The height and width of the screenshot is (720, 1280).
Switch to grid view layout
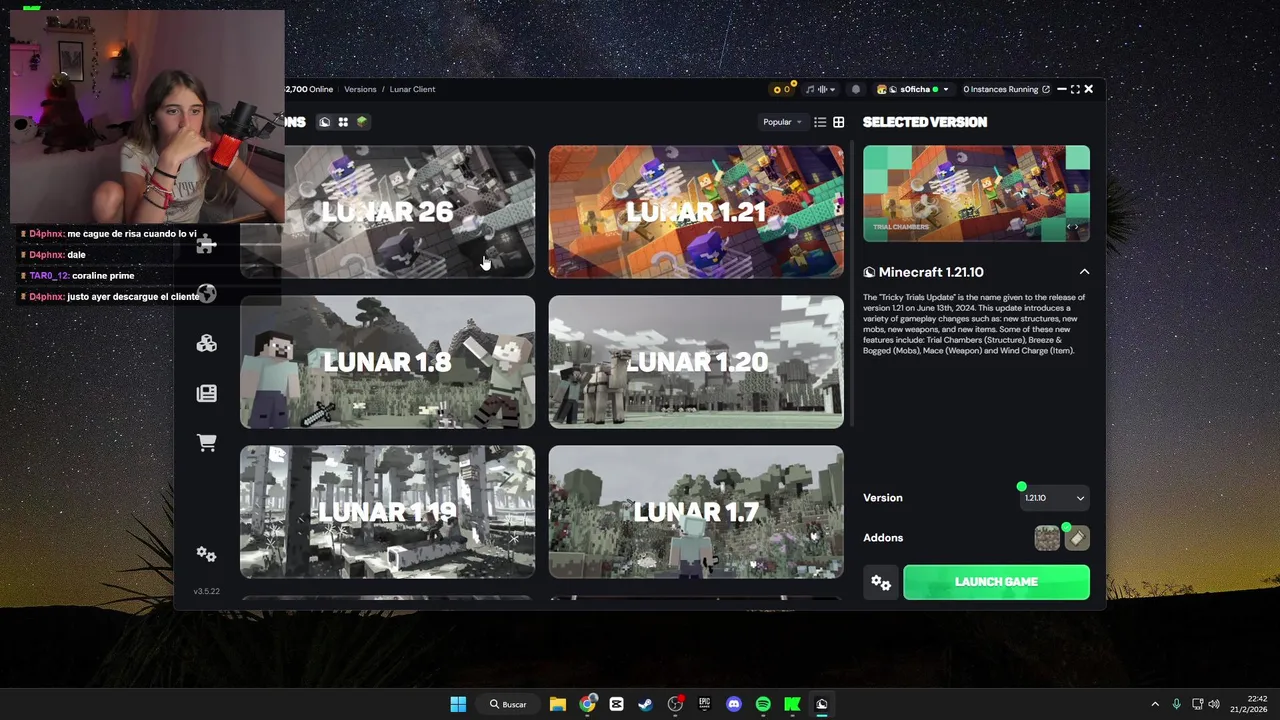coord(839,122)
